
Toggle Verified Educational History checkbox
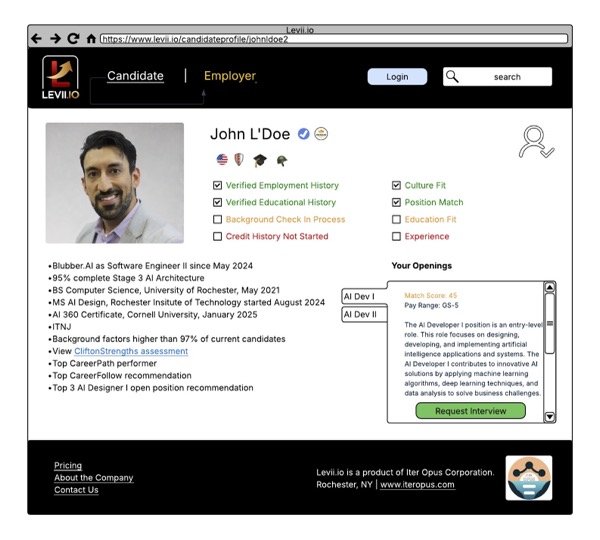click(217, 202)
